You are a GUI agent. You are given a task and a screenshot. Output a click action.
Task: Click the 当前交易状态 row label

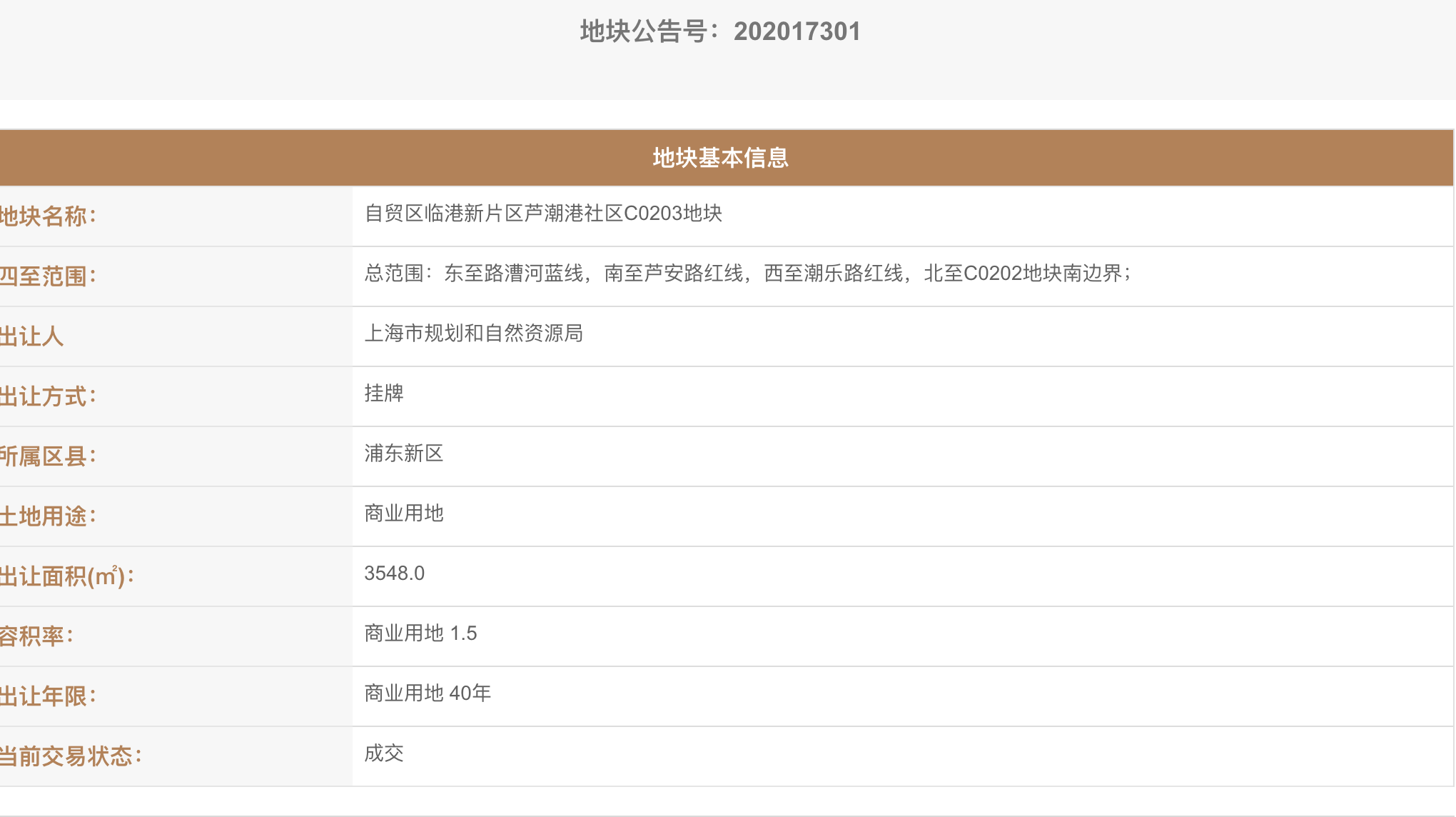(71, 756)
